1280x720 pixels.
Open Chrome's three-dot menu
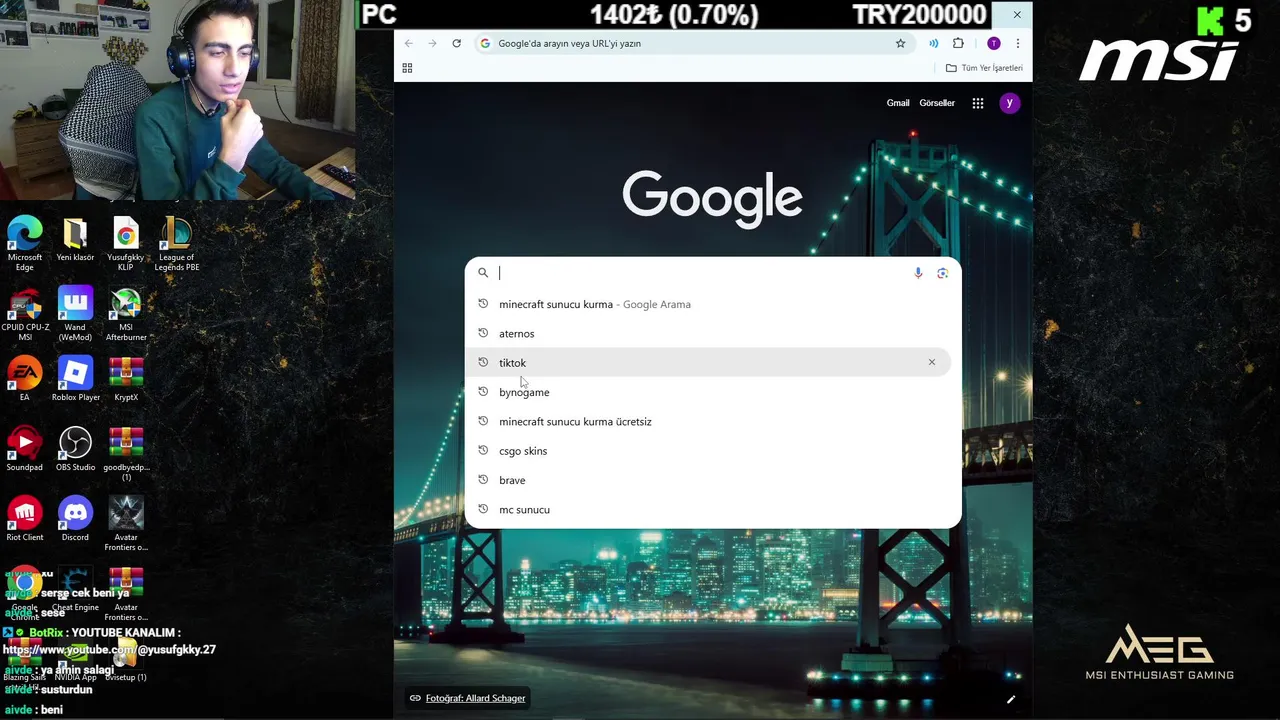coord(1017,43)
